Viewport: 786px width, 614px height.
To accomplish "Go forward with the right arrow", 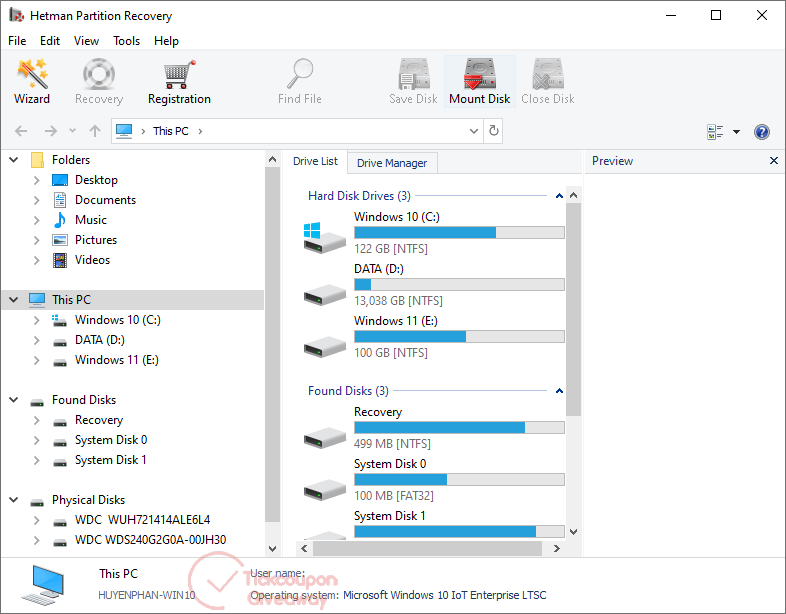I will [51, 131].
